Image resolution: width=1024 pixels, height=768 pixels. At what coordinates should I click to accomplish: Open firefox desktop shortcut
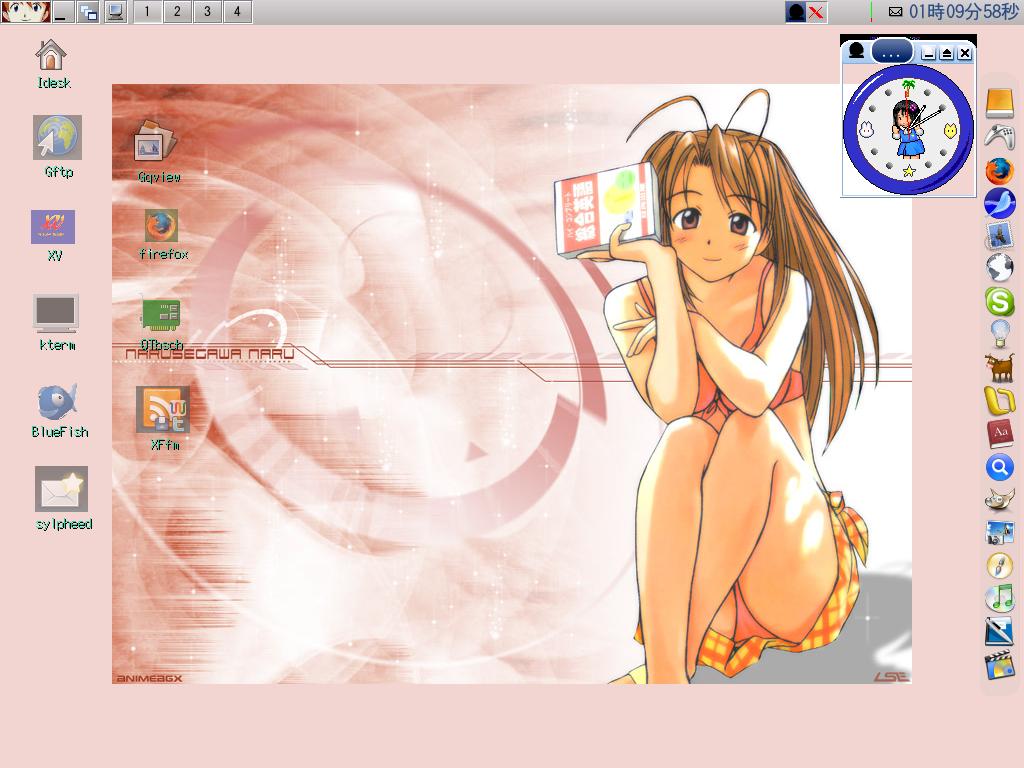pos(160,226)
